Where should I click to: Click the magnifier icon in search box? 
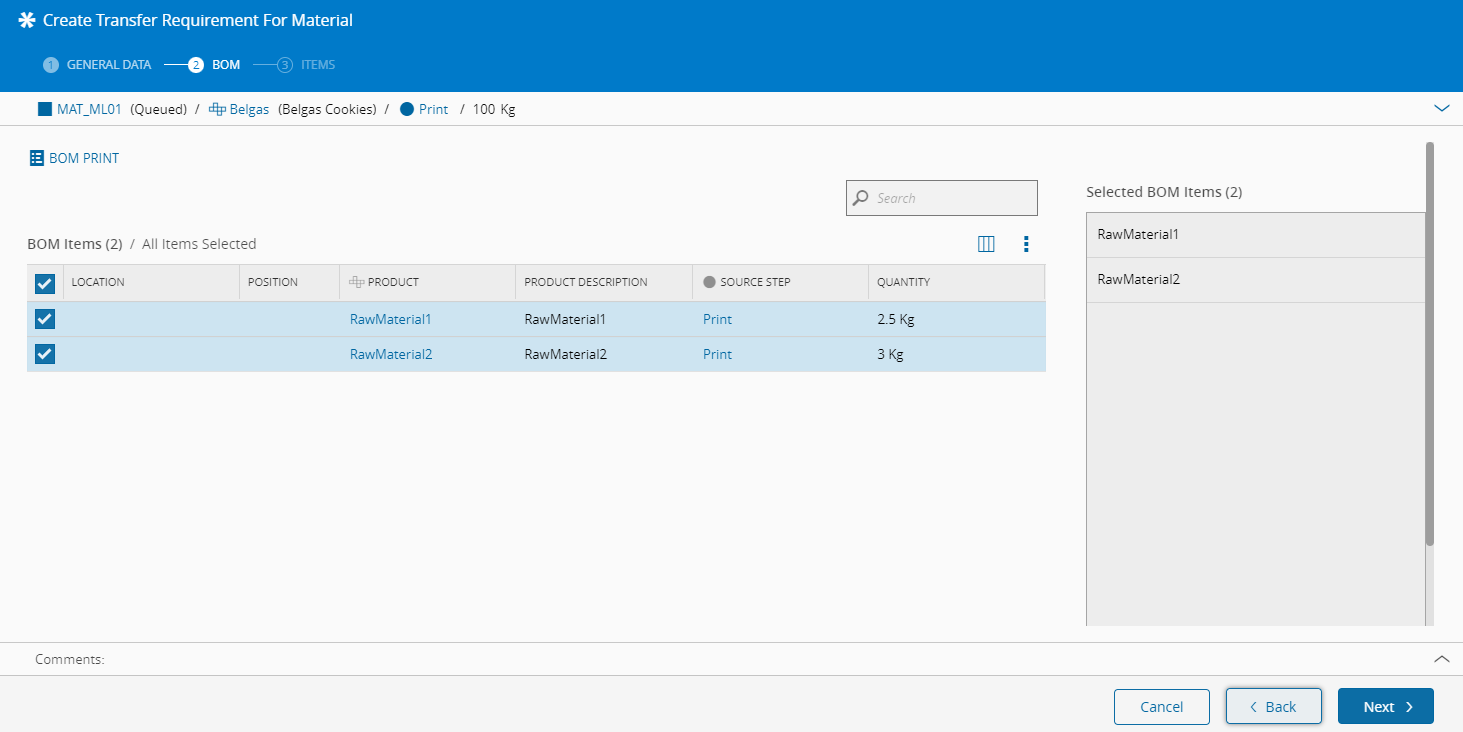(860, 198)
